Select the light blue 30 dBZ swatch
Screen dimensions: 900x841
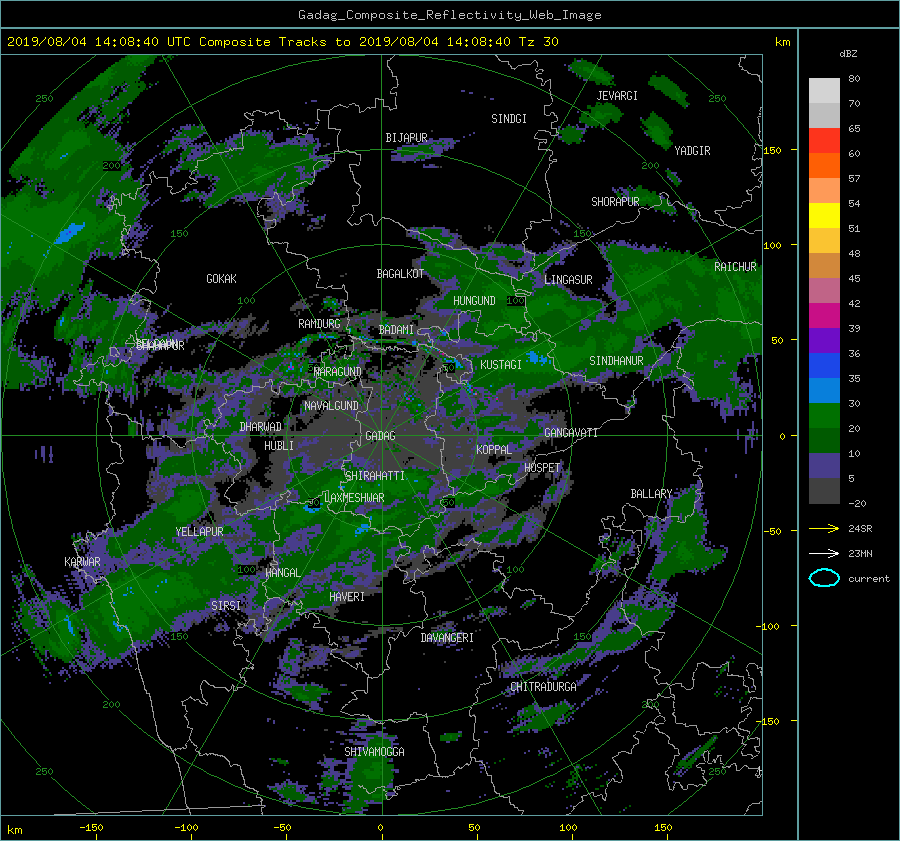point(824,390)
